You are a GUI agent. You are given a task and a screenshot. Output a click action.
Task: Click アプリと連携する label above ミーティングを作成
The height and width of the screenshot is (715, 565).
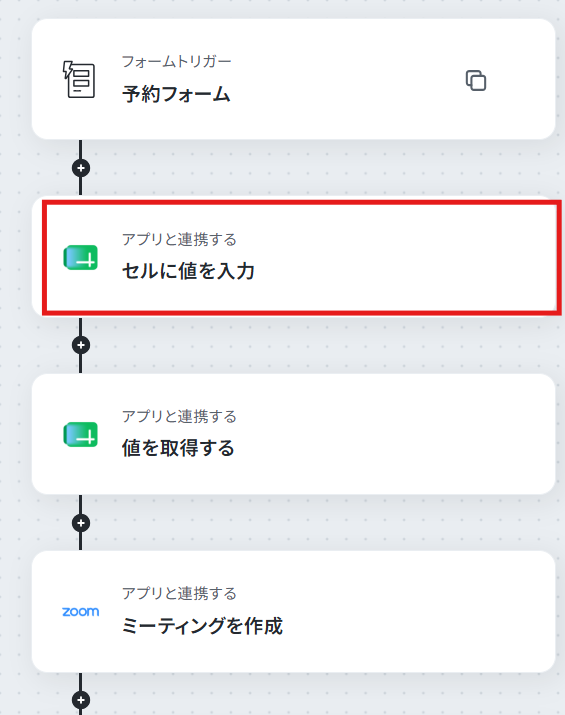179,593
